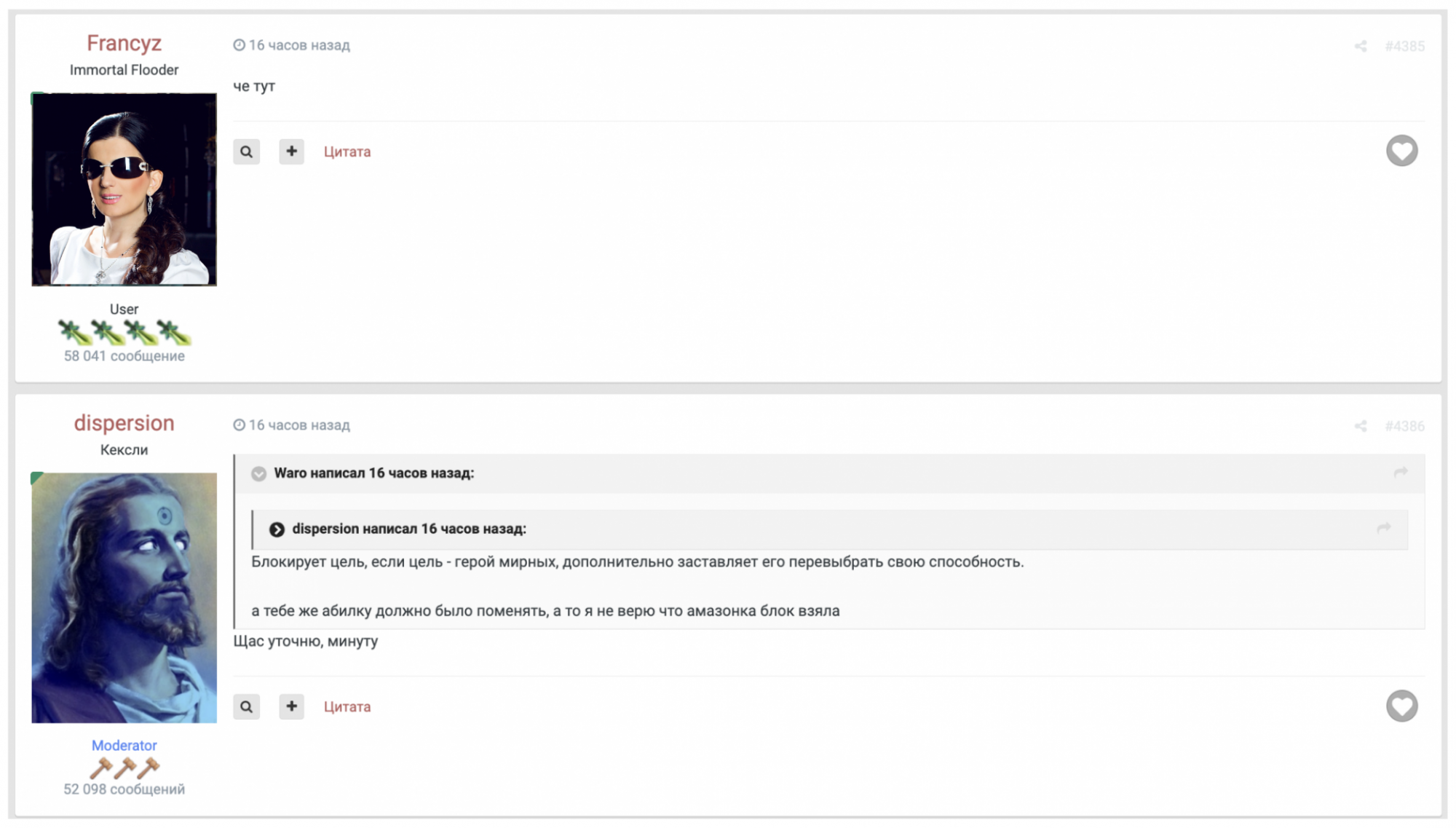This screenshot has width=1456, height=828.
Task: Click plus multiquote icon under dispersion's post
Action: point(291,706)
